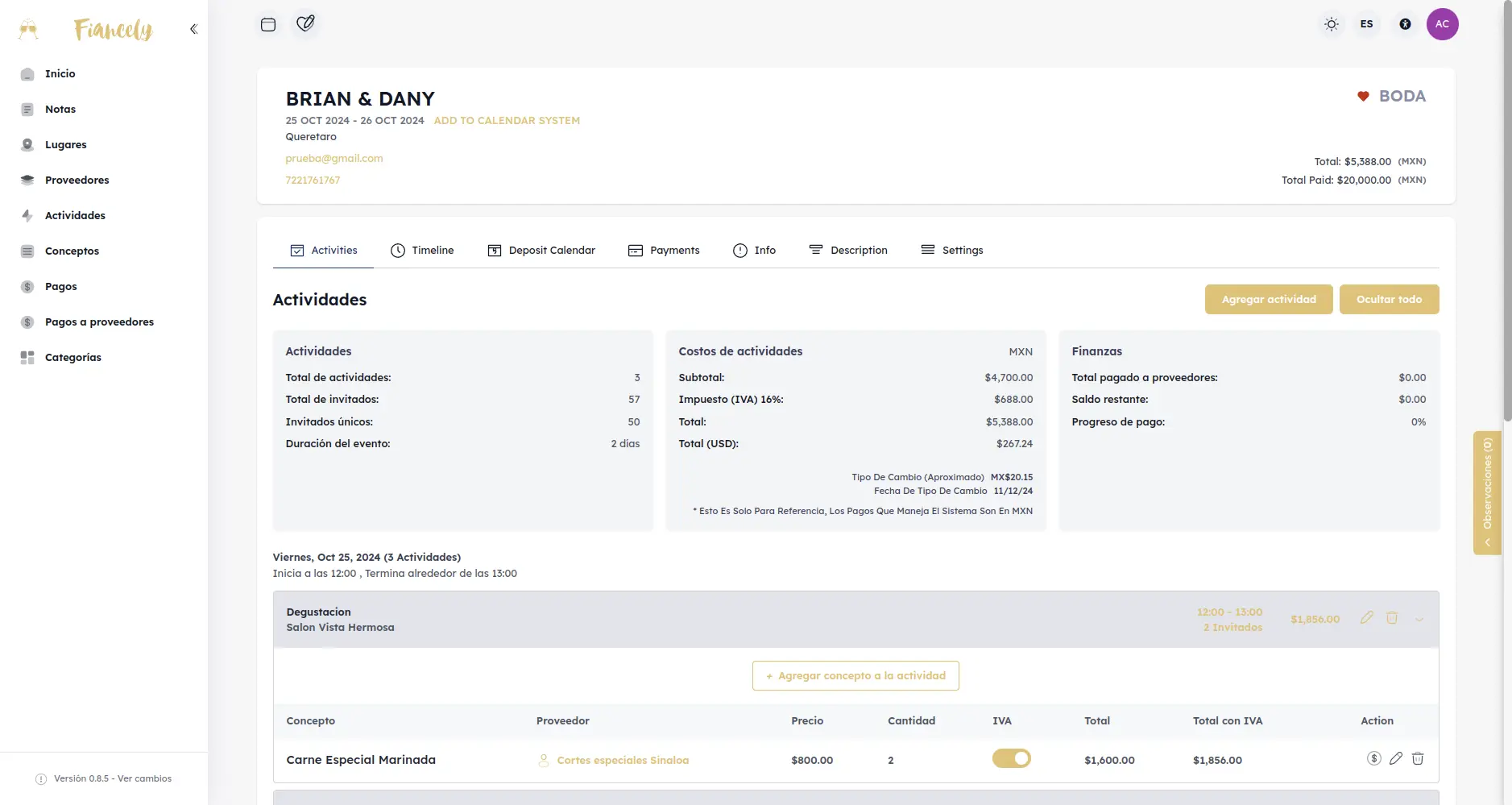Delete the Degustacion activity with the trash icon
The height and width of the screenshot is (805, 1512).
[x=1392, y=618]
